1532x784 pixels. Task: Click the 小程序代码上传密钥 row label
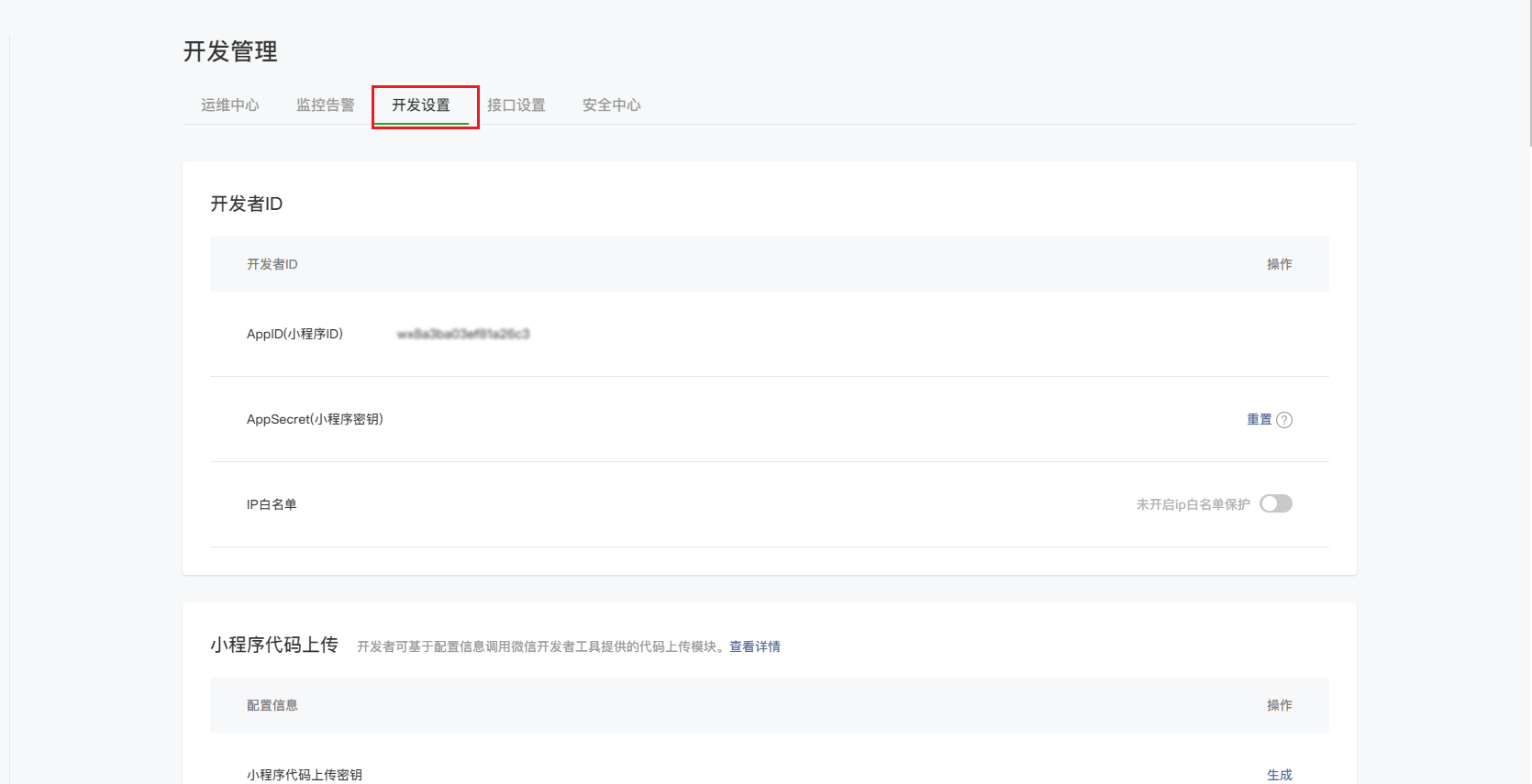coord(305,775)
